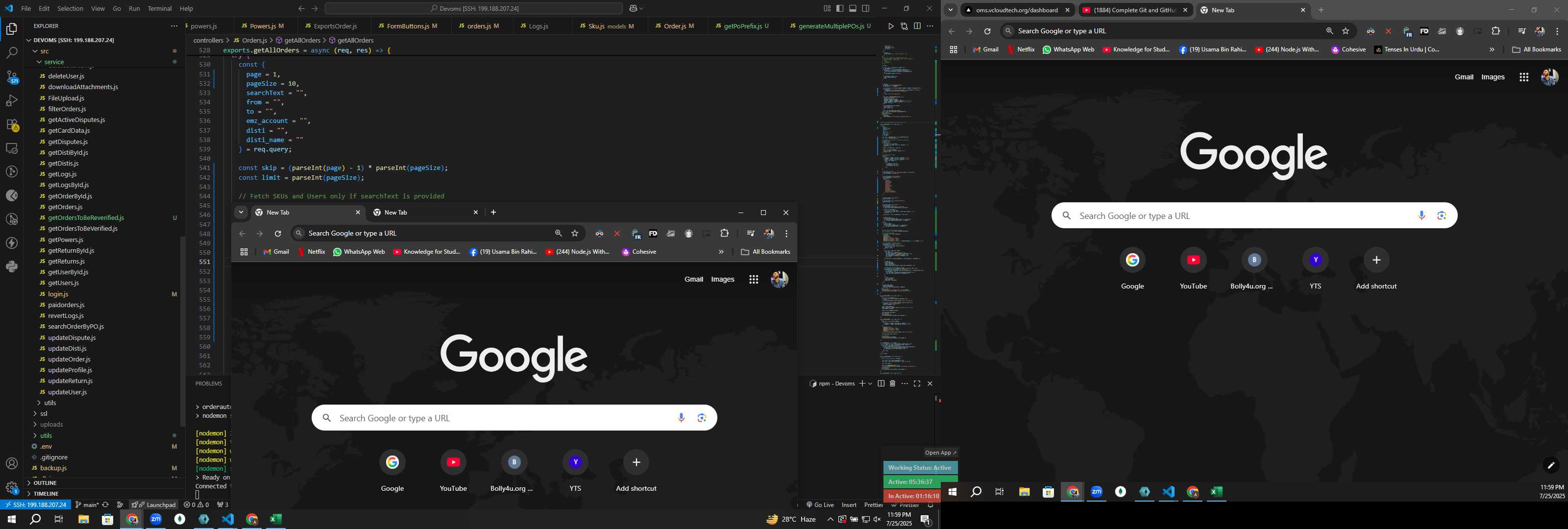Open the Extensions view with warning badge
Image resolution: width=1568 pixels, height=529 pixels.
(x=12, y=125)
